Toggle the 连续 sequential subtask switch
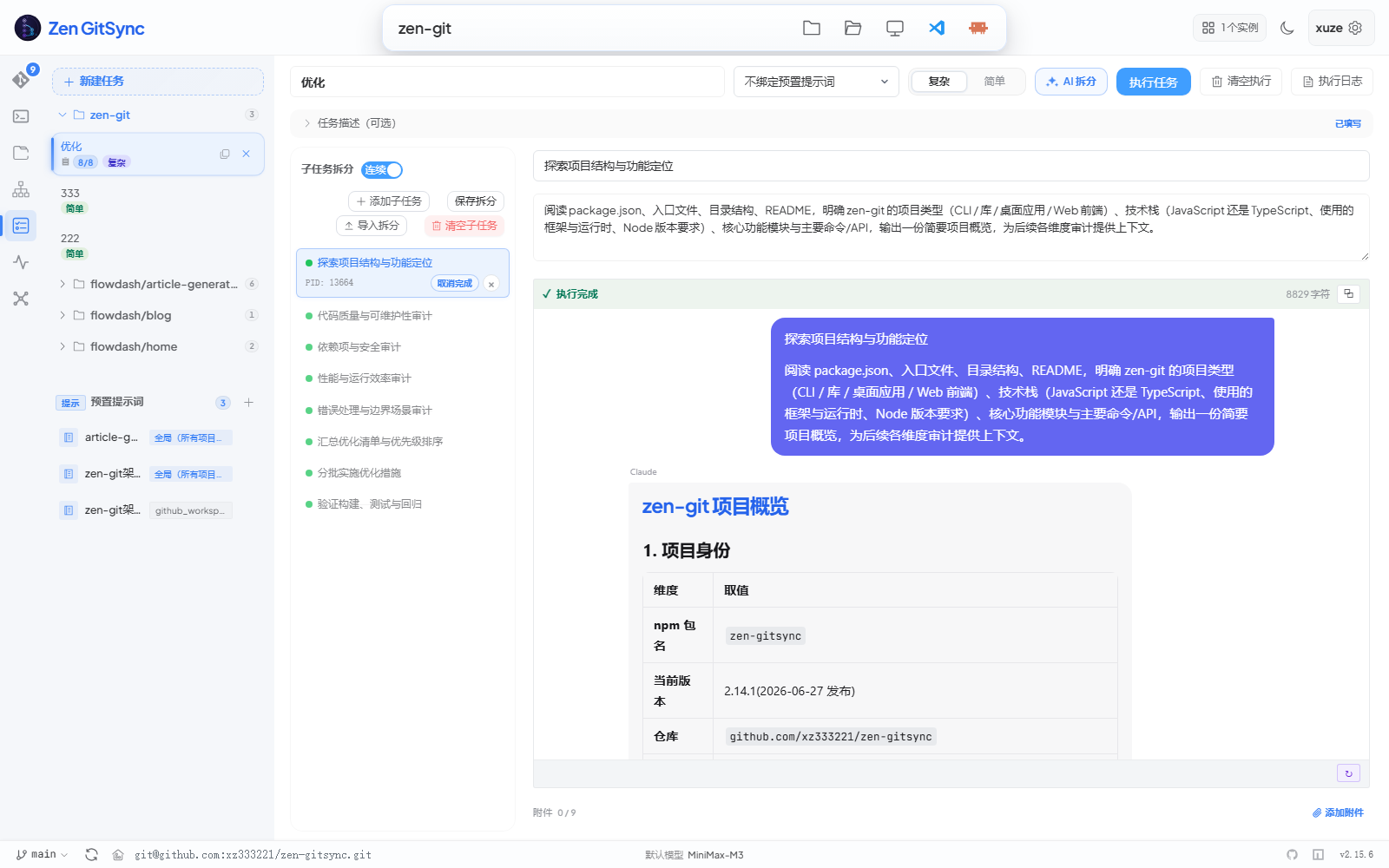The width and height of the screenshot is (1389, 868). [382, 170]
